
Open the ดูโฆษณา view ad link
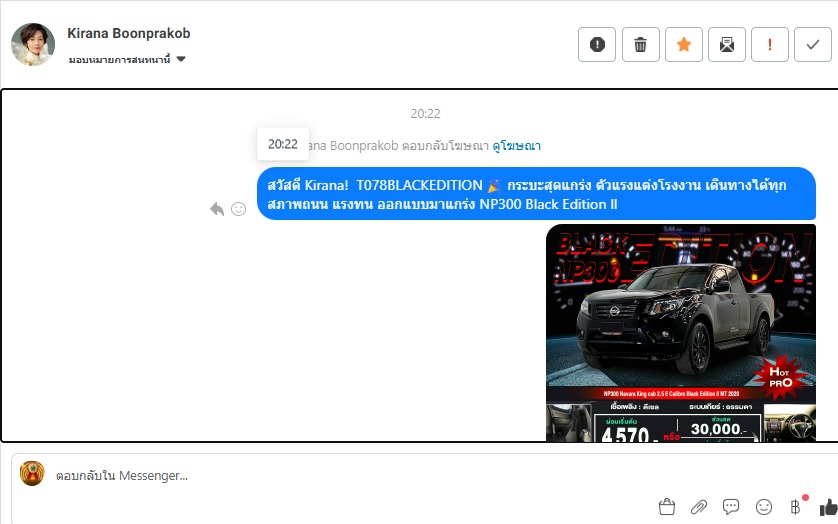pyautogui.click(x=516, y=145)
